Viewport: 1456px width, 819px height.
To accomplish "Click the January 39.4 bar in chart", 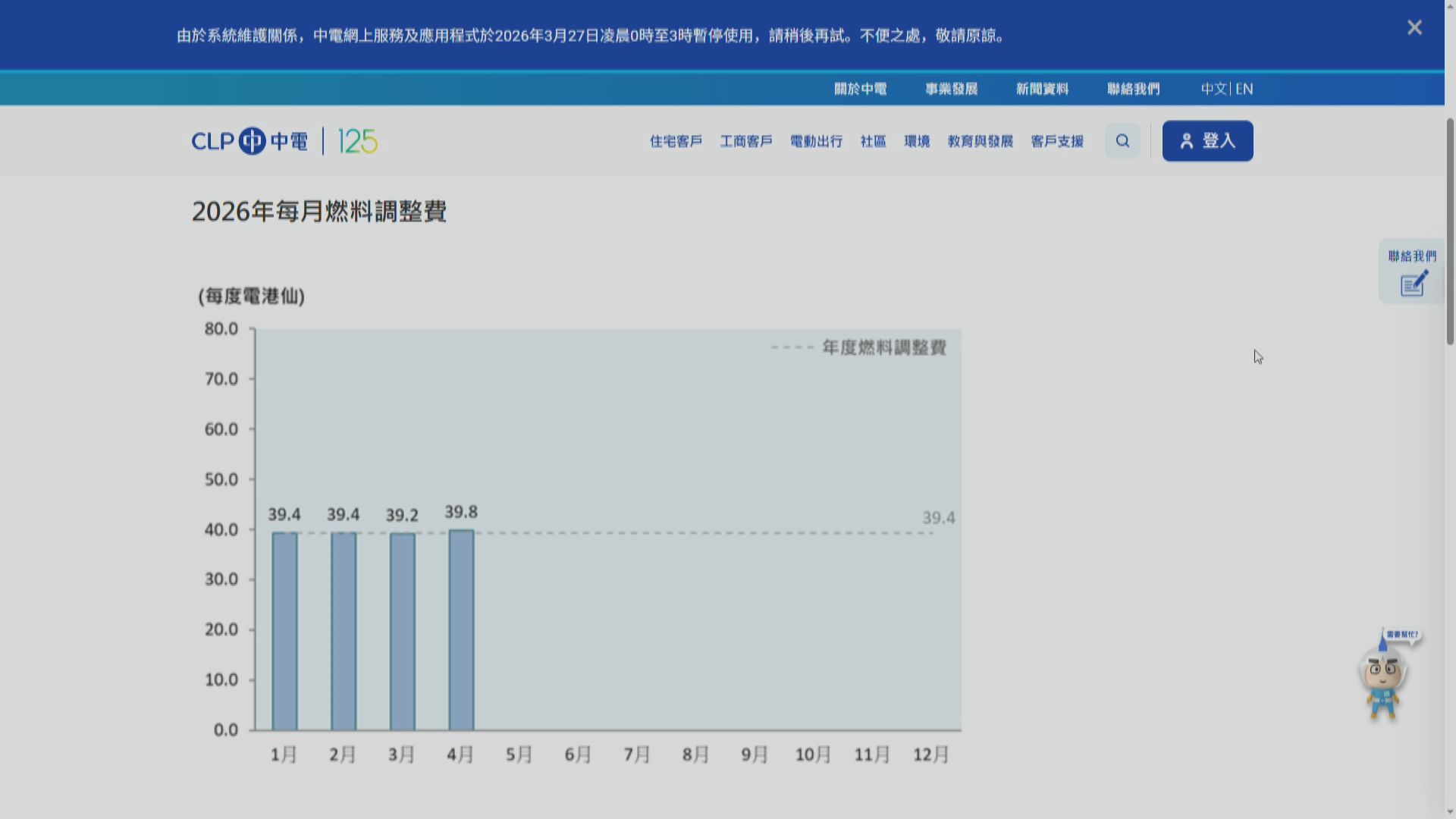I will [x=284, y=629].
